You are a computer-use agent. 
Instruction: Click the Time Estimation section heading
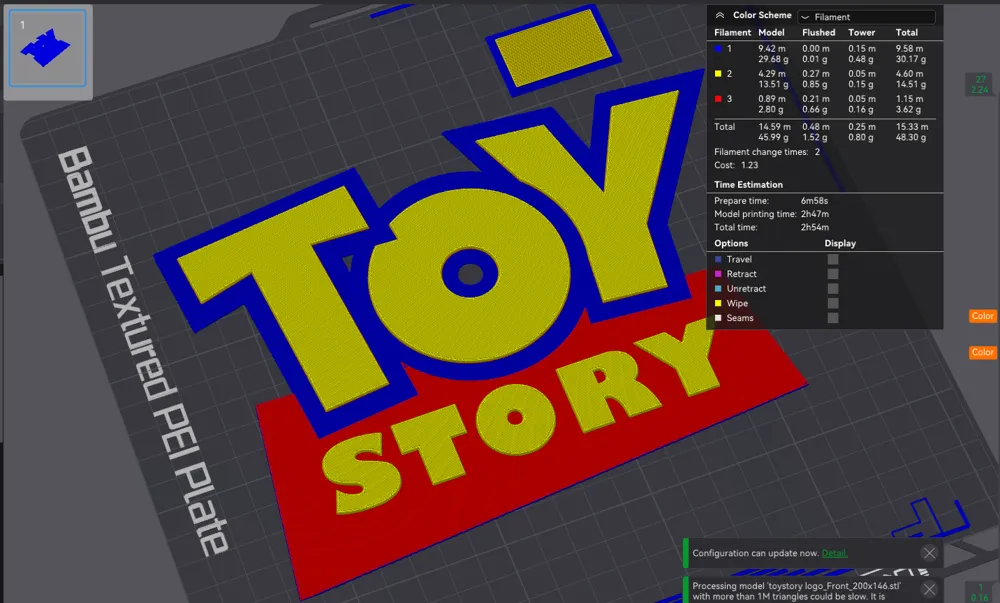pyautogui.click(x=748, y=185)
